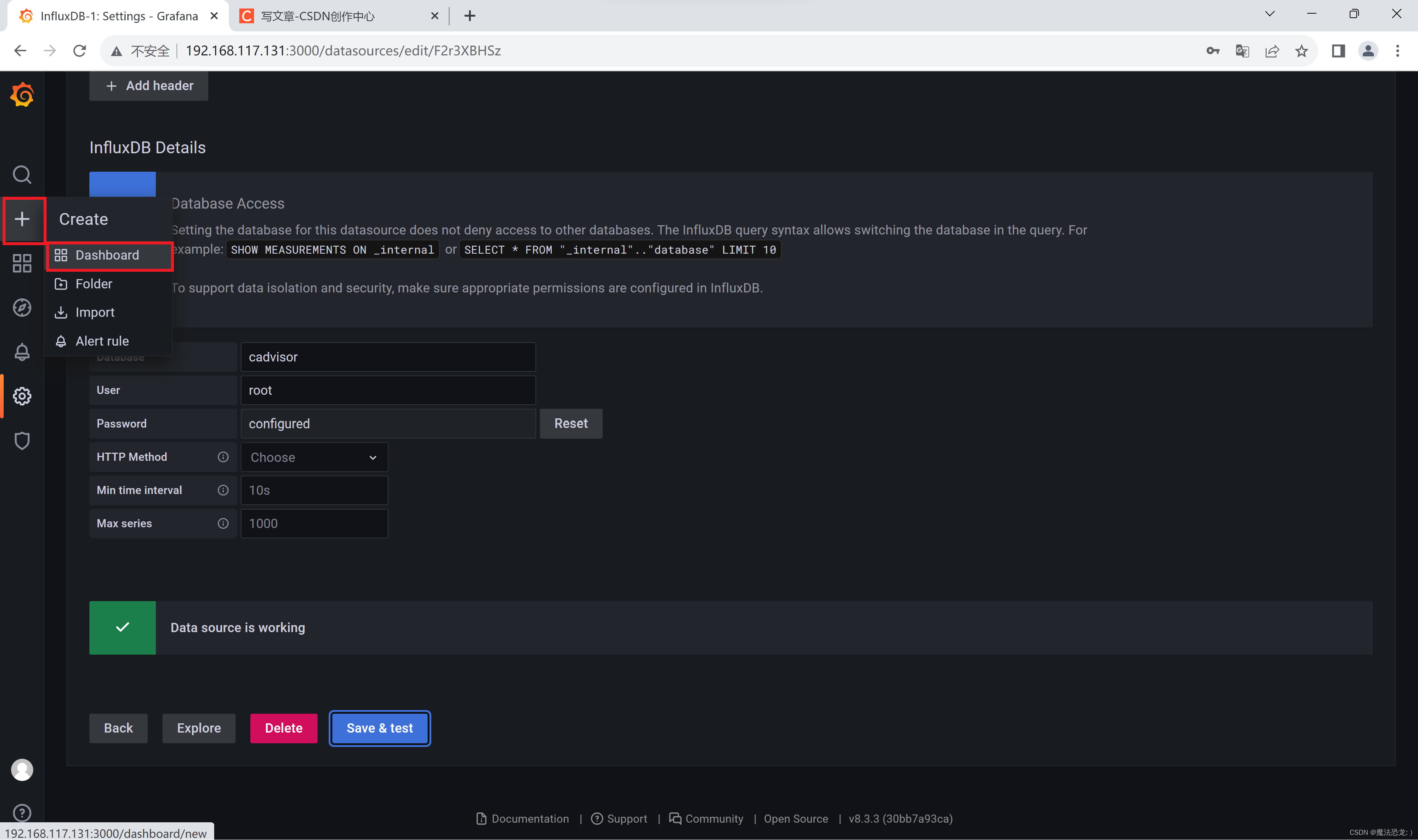The image size is (1418, 840).
Task: Open Dashboards grid icon in sidebar
Action: click(x=22, y=263)
